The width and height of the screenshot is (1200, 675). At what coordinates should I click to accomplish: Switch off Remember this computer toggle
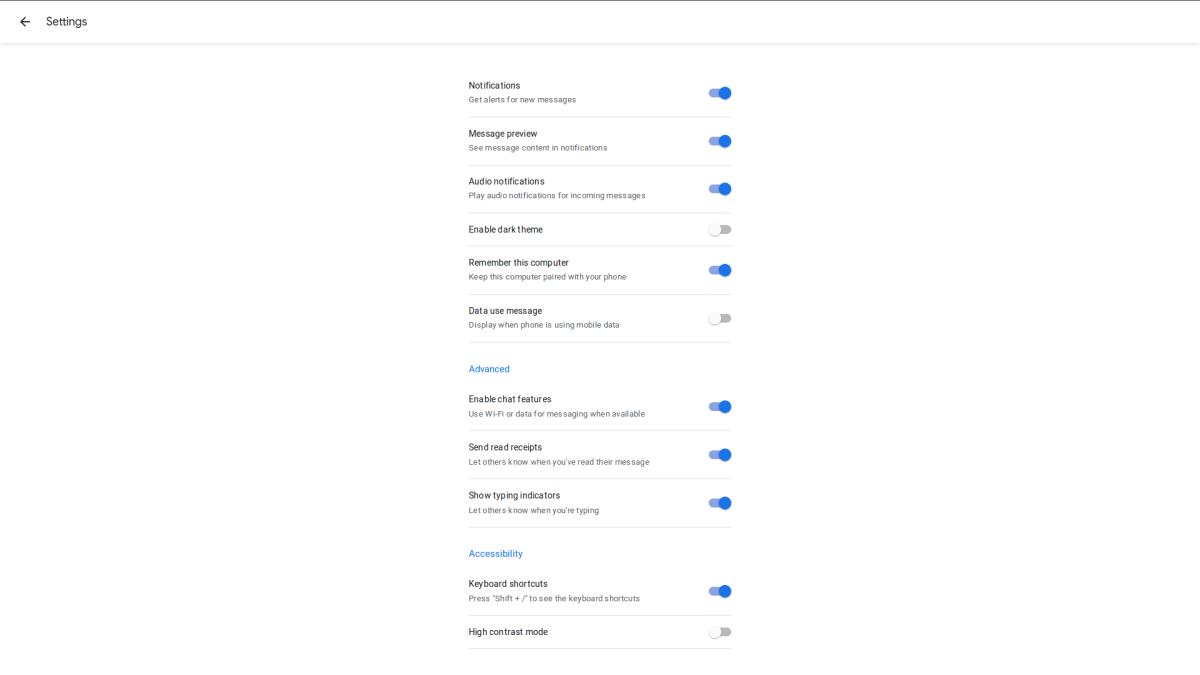[x=720, y=270]
